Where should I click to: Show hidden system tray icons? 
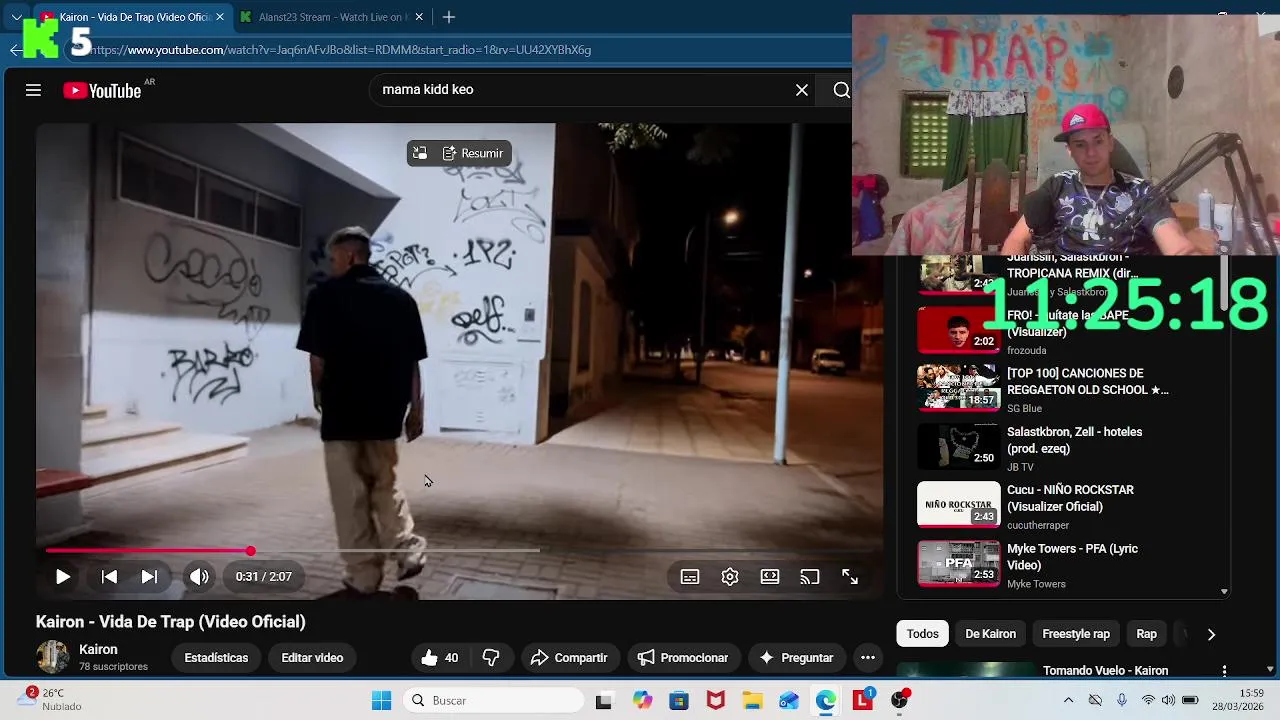coord(1068,701)
